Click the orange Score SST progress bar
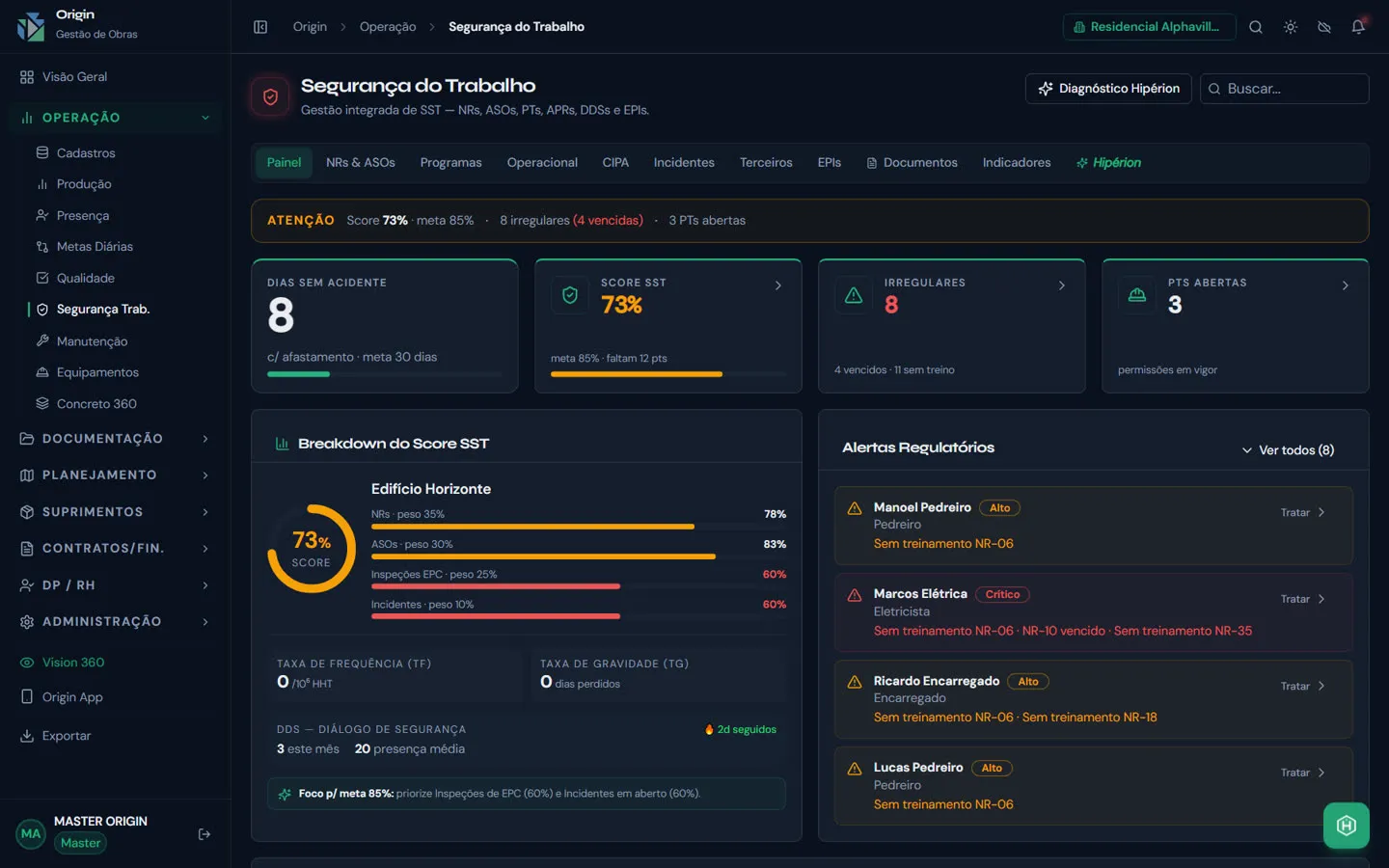Viewport: 1389px width, 868px height. click(x=668, y=374)
